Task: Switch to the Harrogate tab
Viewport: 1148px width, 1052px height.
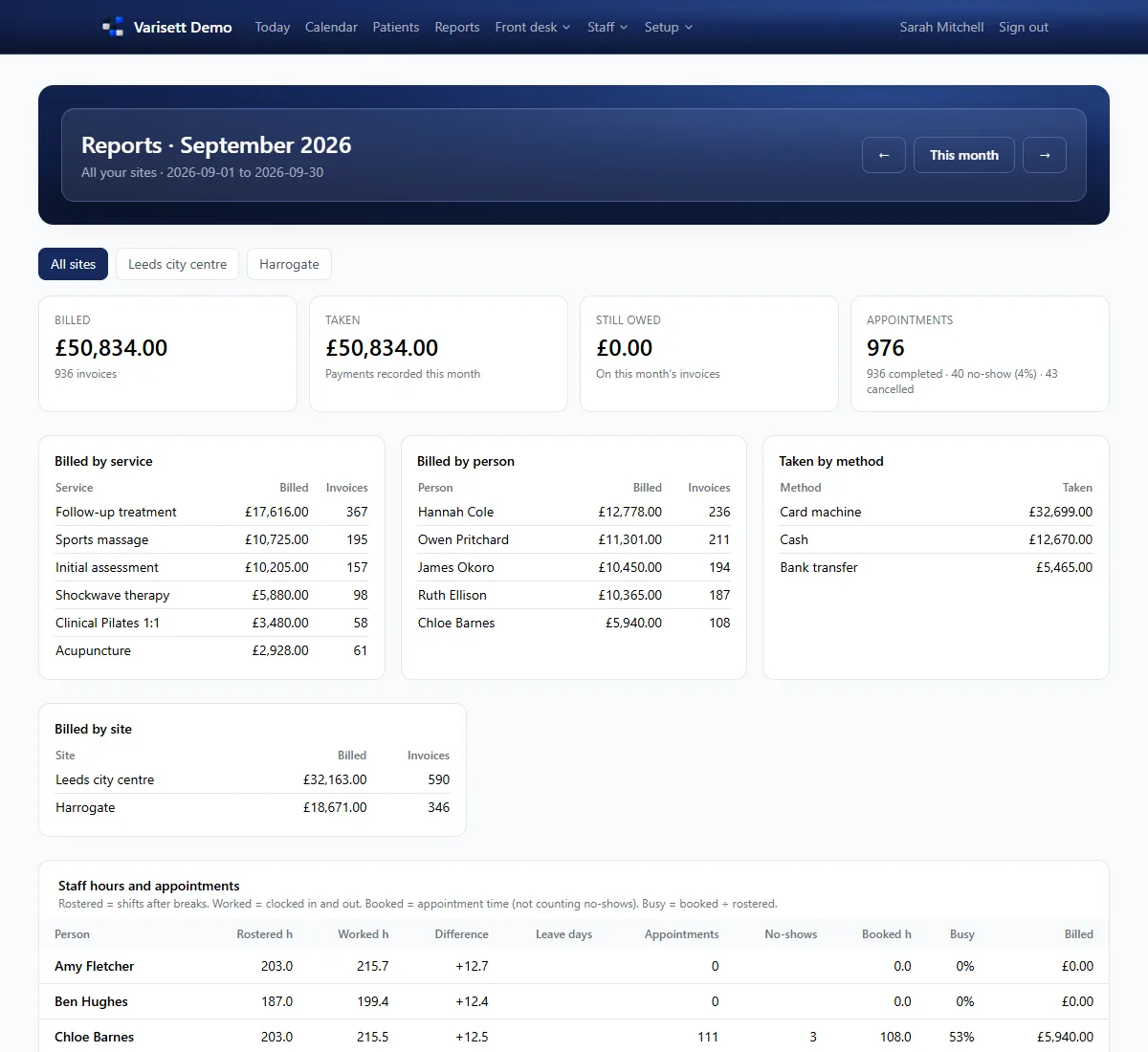Action: 289,264
